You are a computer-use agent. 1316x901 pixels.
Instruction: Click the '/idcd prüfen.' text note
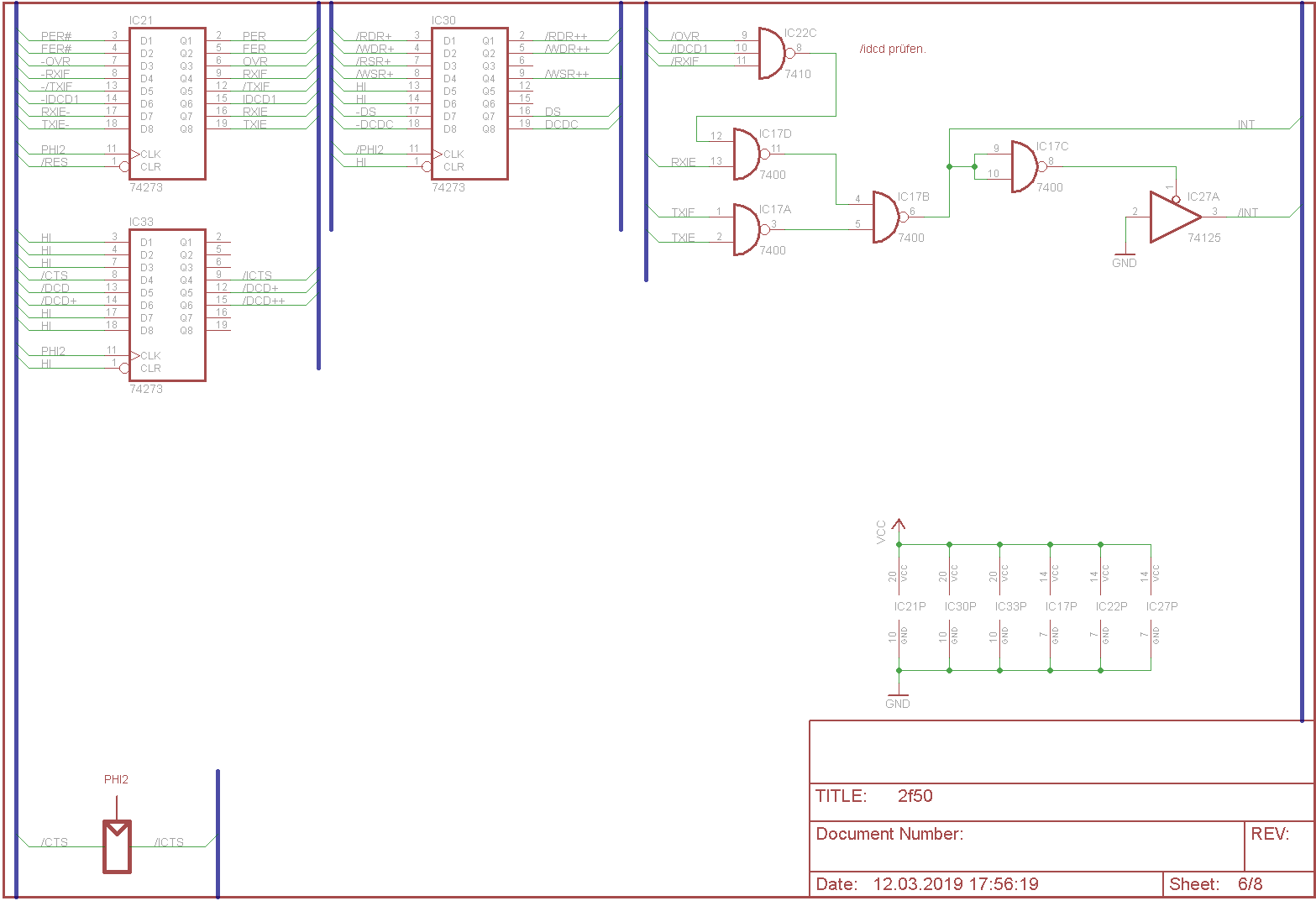point(892,50)
